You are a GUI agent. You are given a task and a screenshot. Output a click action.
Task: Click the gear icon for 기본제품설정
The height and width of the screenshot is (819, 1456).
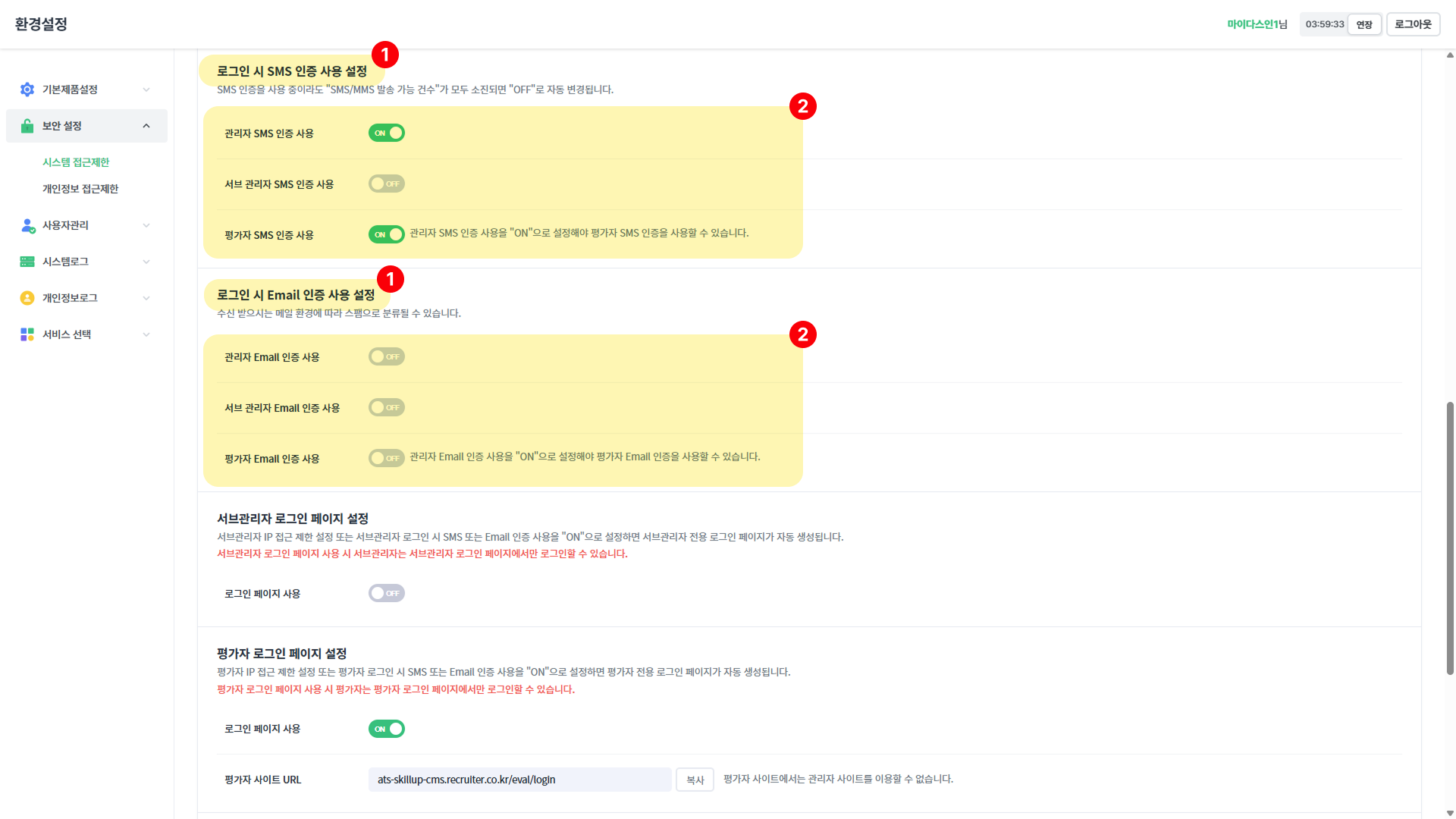point(27,89)
